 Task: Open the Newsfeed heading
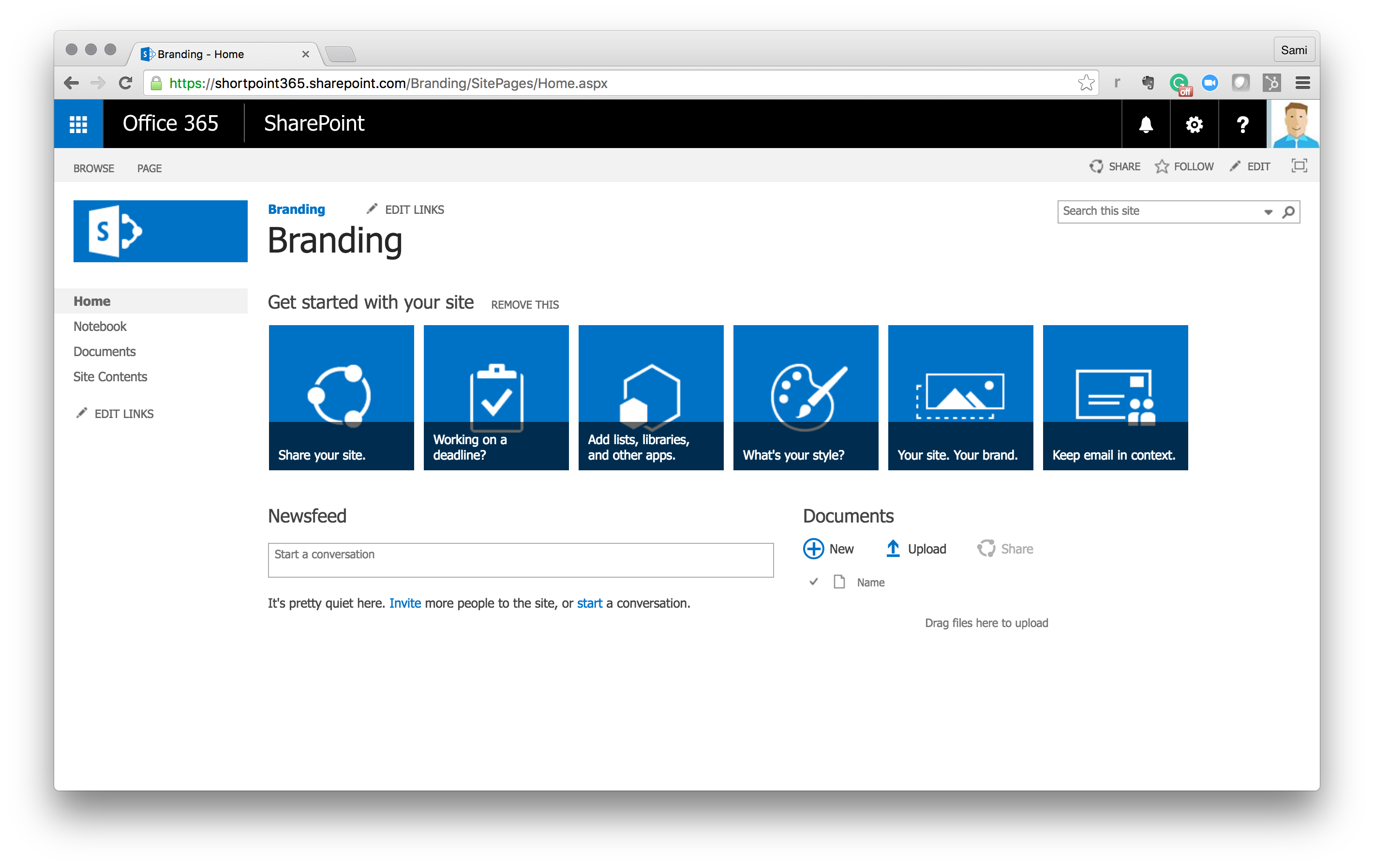point(307,516)
